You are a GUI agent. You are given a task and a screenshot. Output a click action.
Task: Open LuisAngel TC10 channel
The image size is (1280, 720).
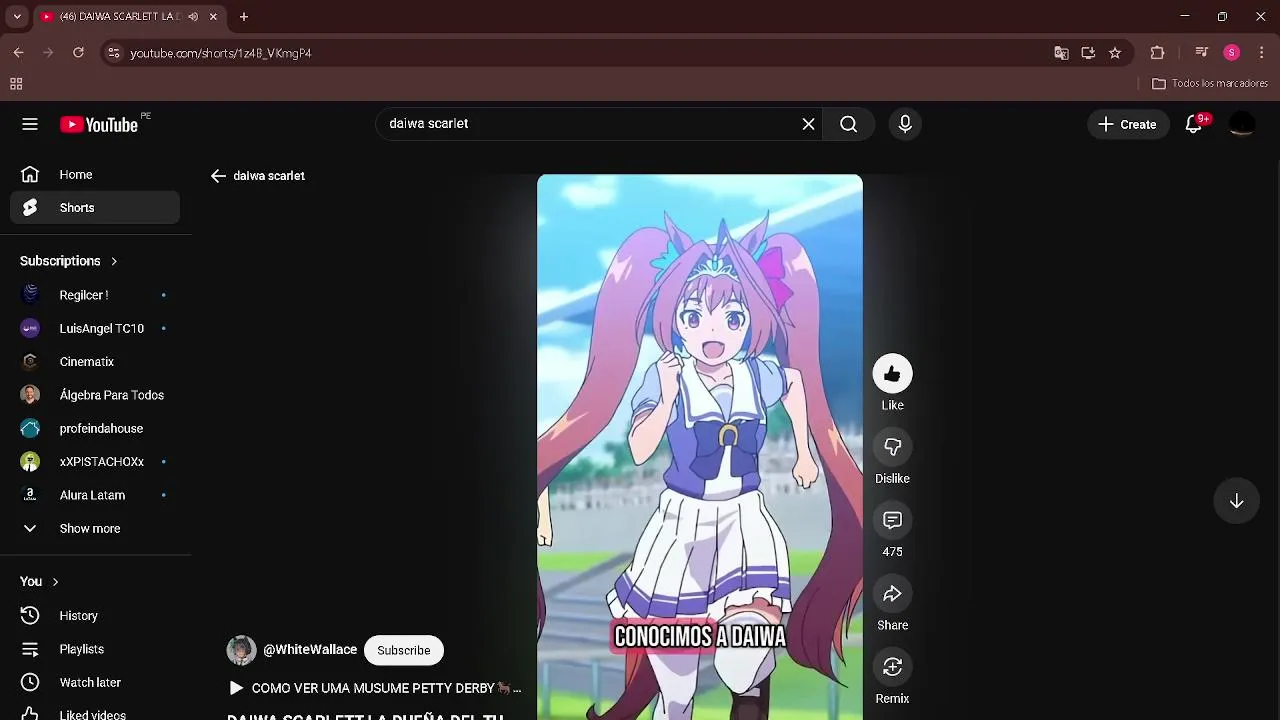[x=95, y=328]
